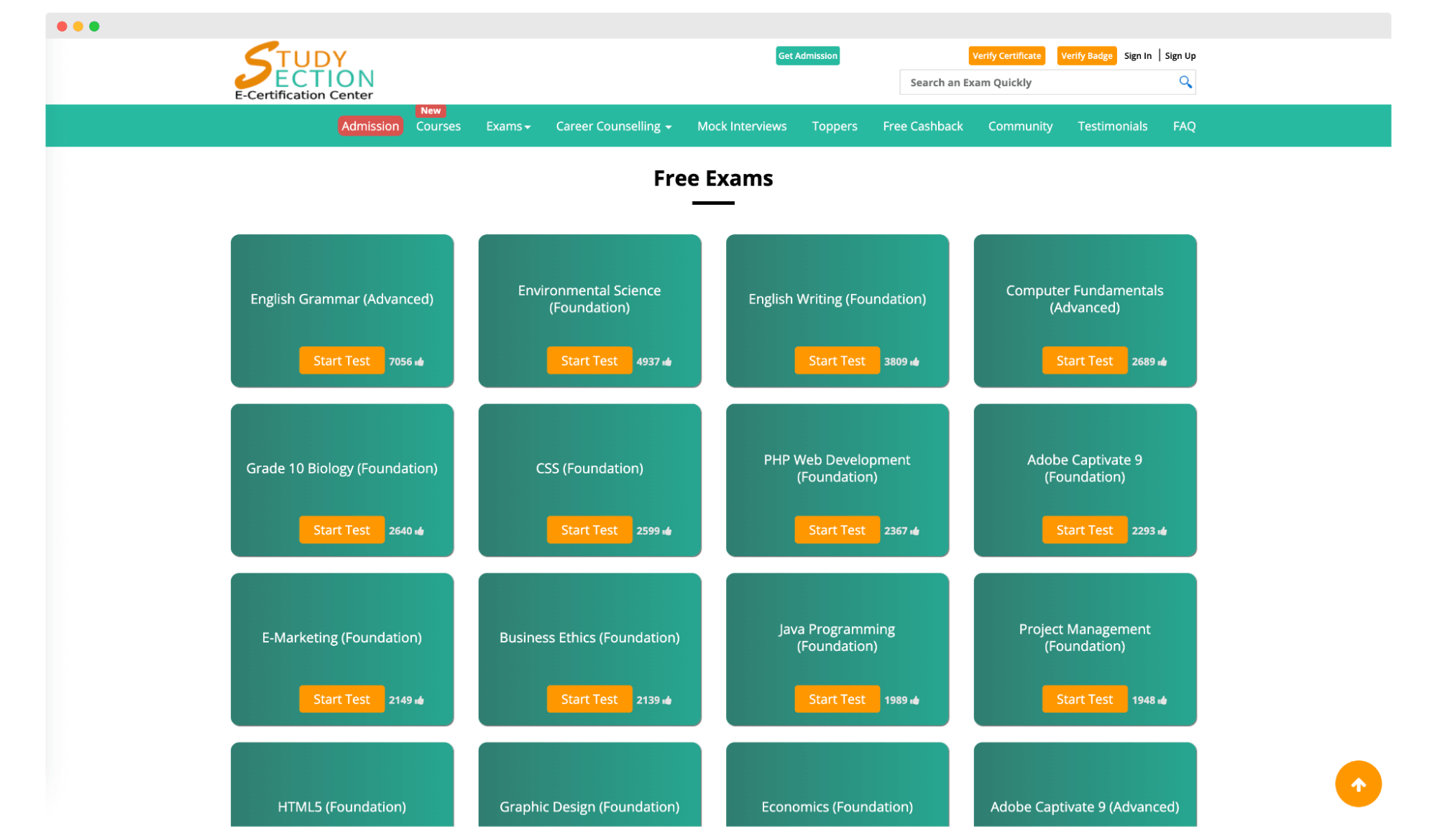Like PHP Web Development, count 2367
Image resolution: width=1437 pixels, height=840 pixels.
914,531
